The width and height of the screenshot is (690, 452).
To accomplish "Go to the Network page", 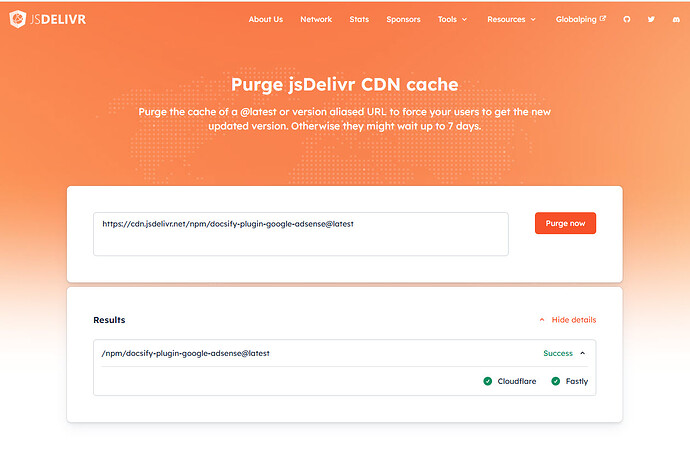I will (316, 19).
